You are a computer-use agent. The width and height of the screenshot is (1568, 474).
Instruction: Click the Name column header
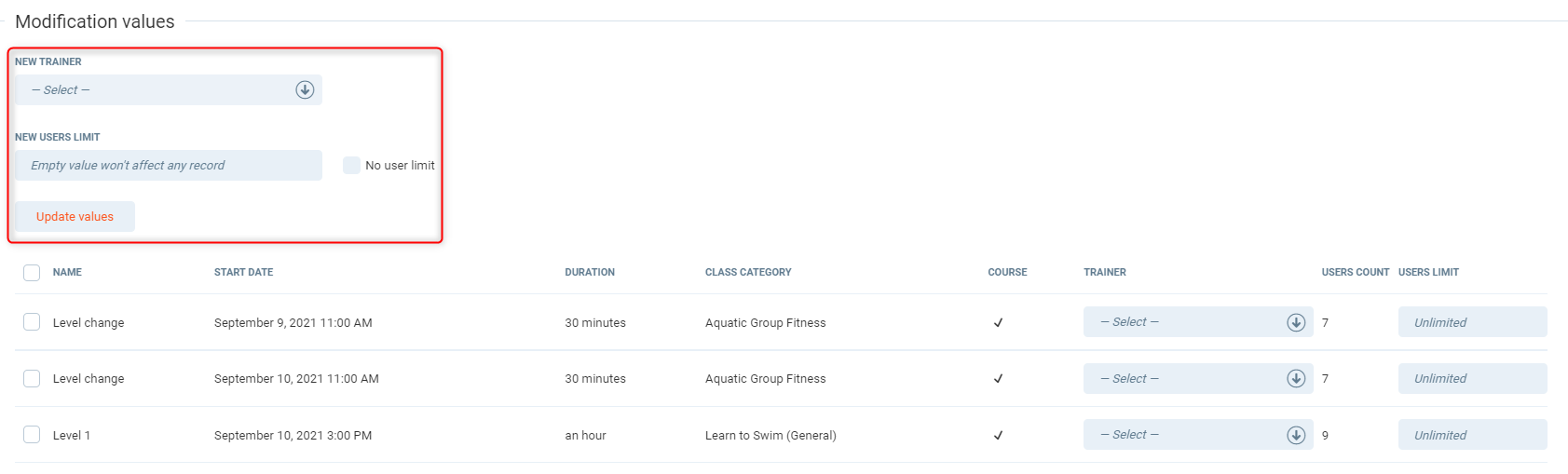click(67, 273)
